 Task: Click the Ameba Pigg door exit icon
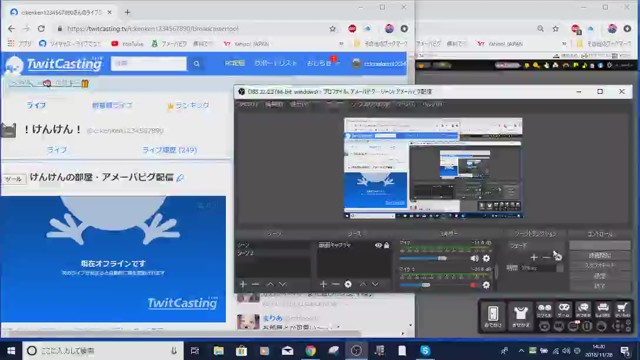point(493,316)
